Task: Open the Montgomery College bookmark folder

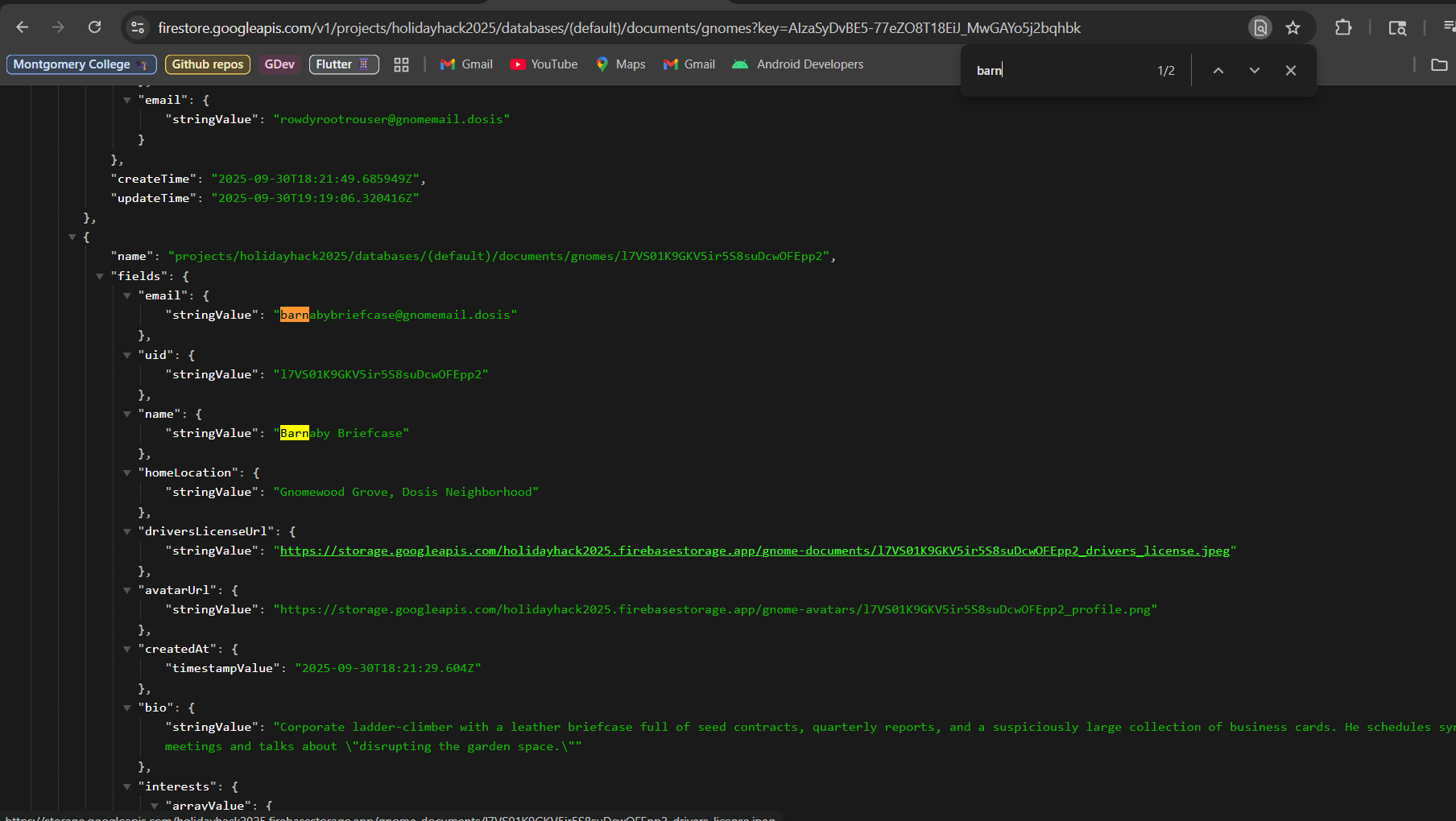Action: (81, 64)
